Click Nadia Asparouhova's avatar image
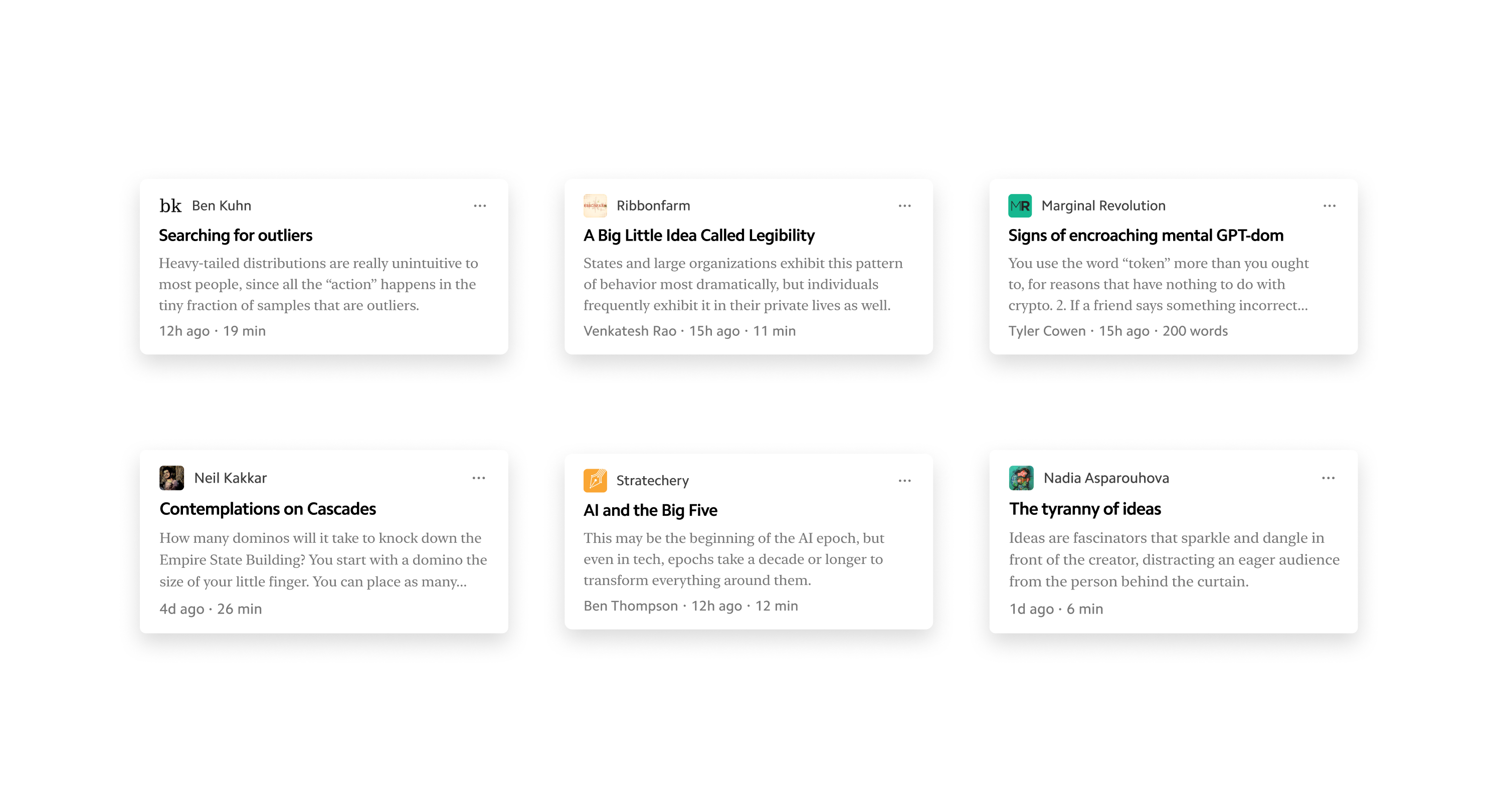This screenshot has width=1498, height=812. (1021, 478)
